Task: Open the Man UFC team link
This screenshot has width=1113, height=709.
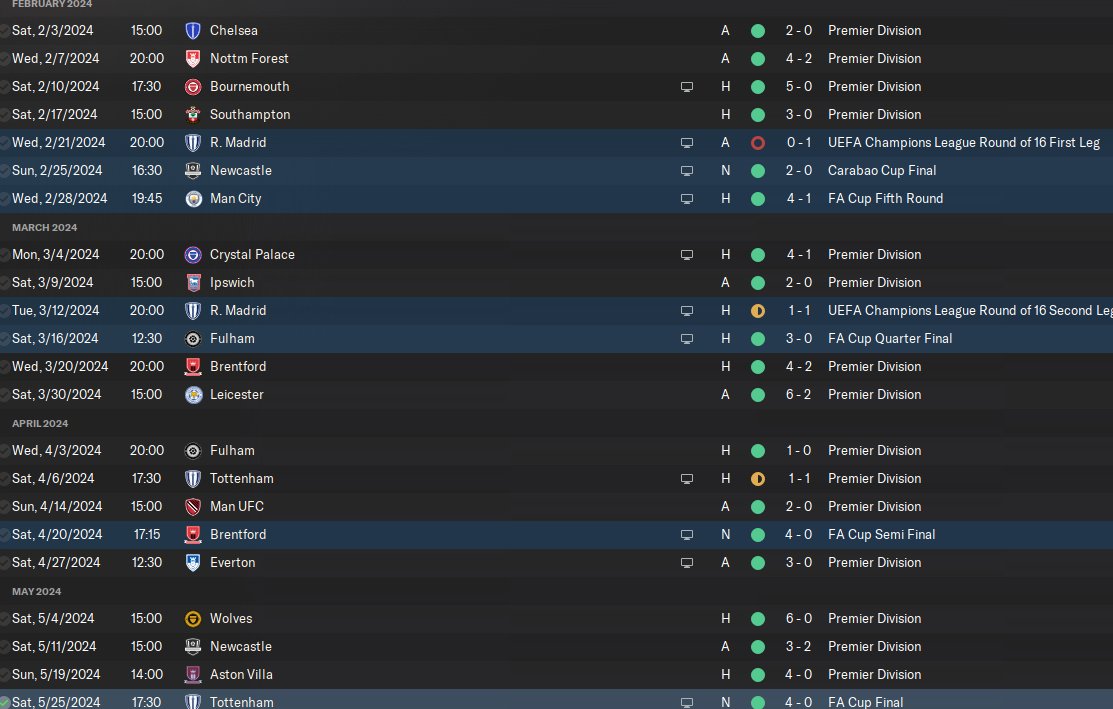Action: [237, 507]
